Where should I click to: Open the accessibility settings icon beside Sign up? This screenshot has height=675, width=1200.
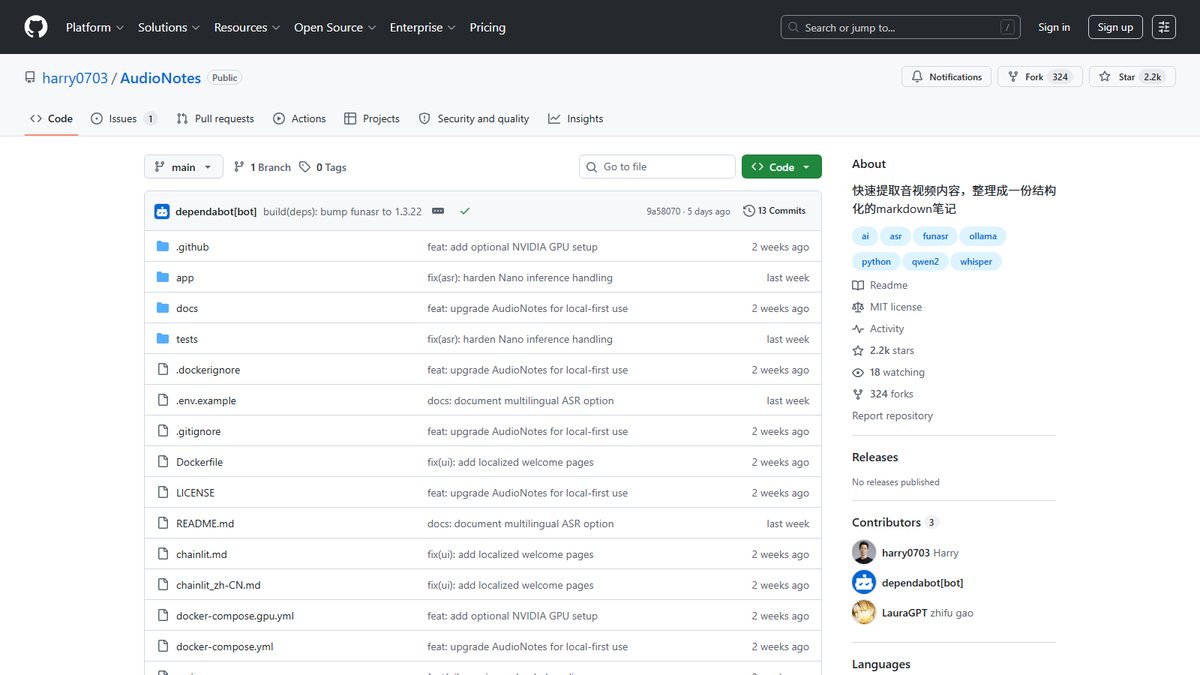1164,27
